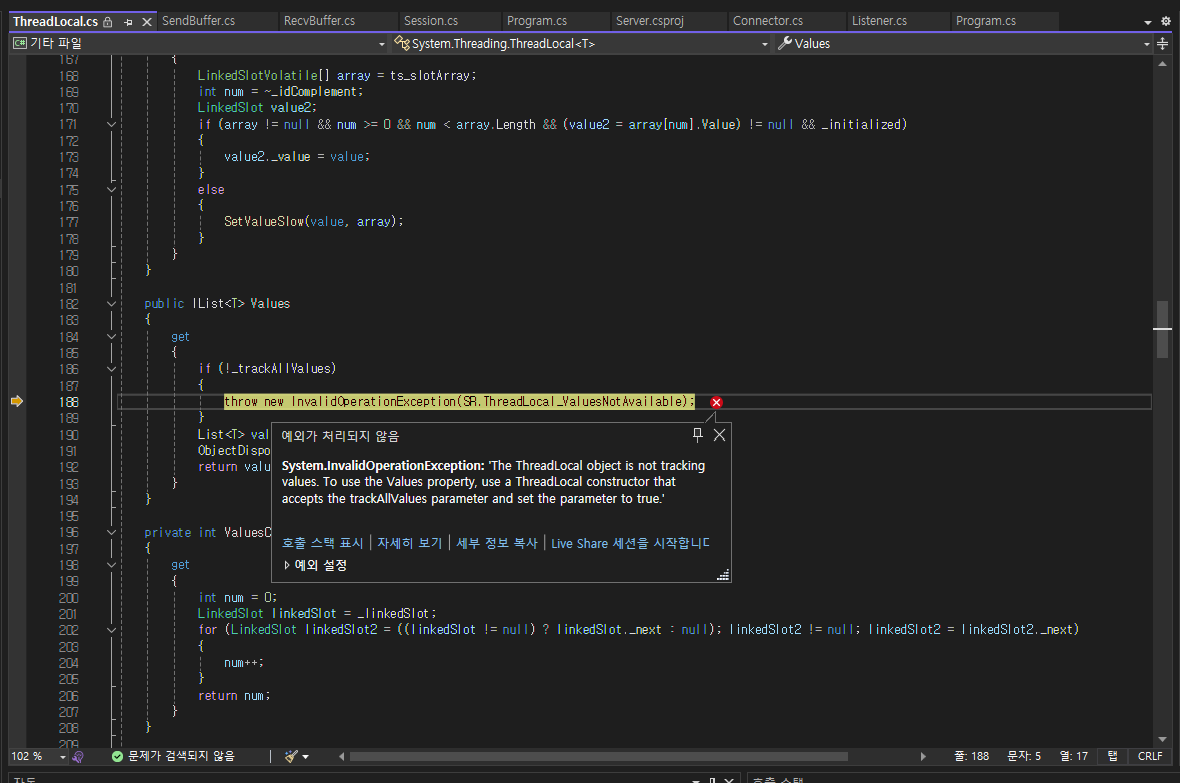The height and width of the screenshot is (783, 1180).
Task: Click the horizontal scrollbar right arrow
Action: coord(923,757)
